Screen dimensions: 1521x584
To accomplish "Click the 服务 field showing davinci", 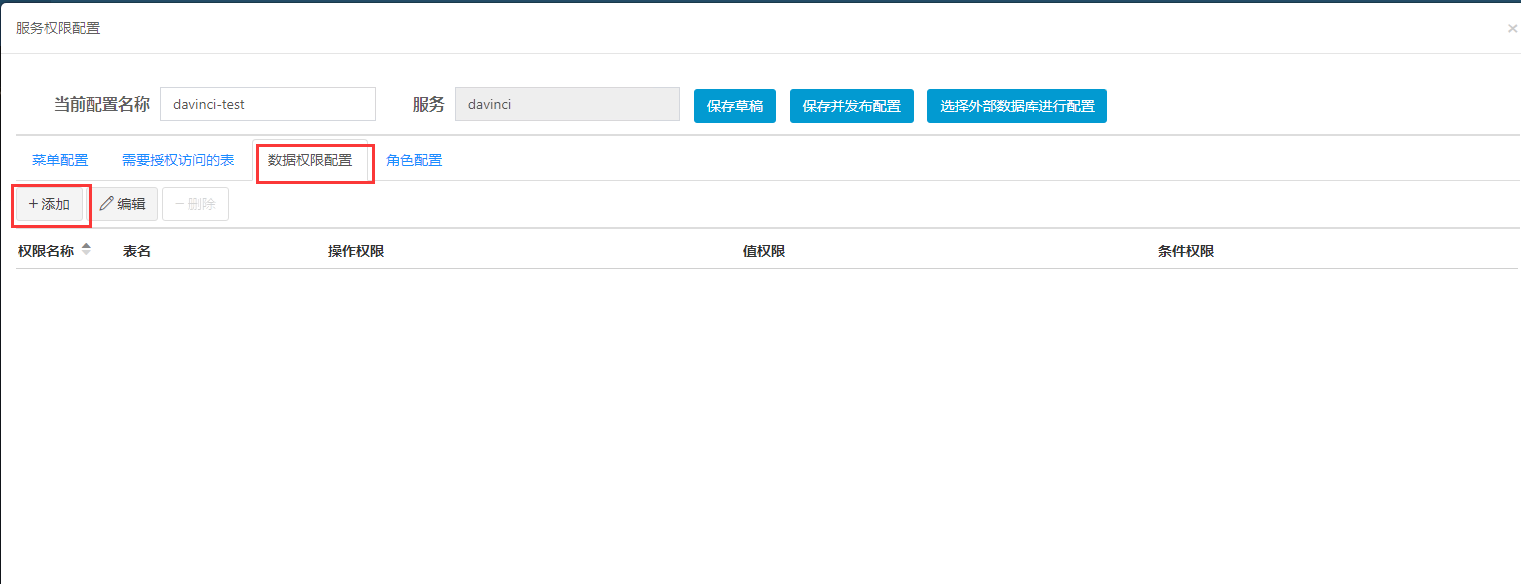I will (x=567, y=104).
